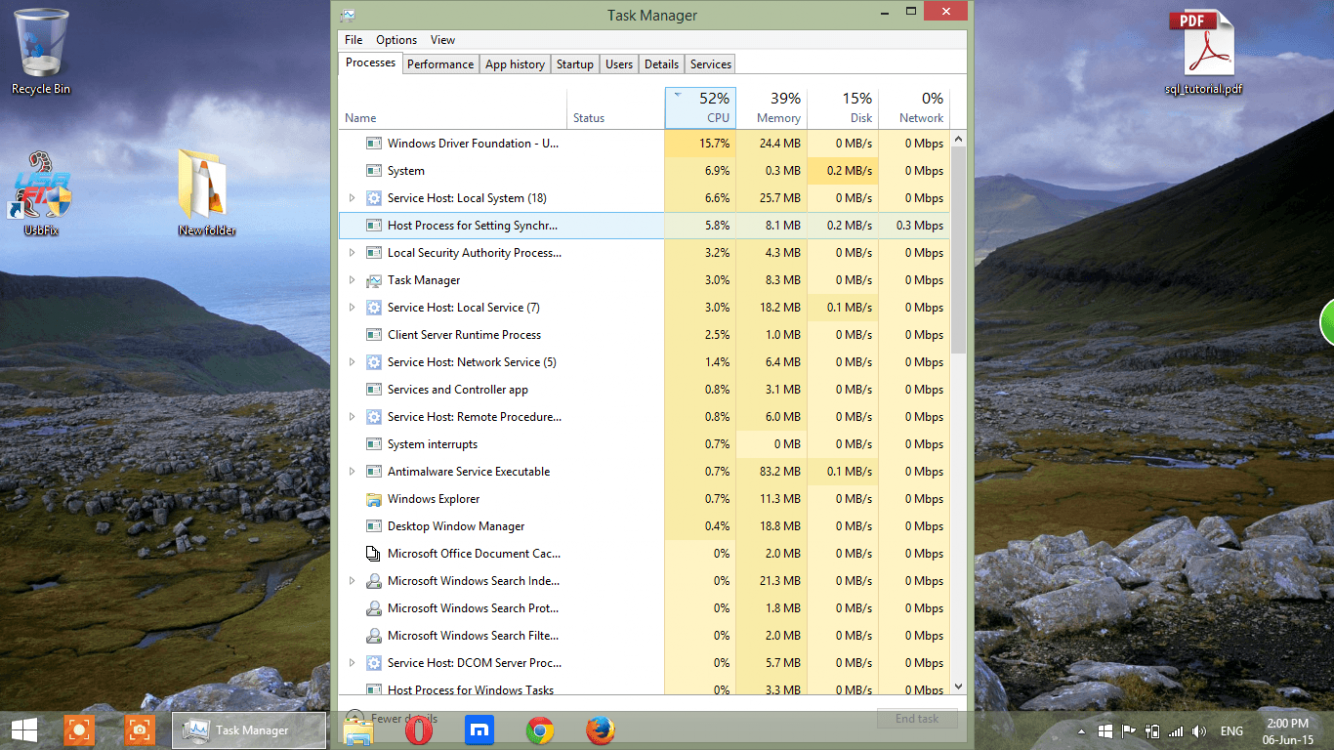Click the vertical scrollbar thumb in process list
Screen dimensions: 1334x750
(958, 252)
